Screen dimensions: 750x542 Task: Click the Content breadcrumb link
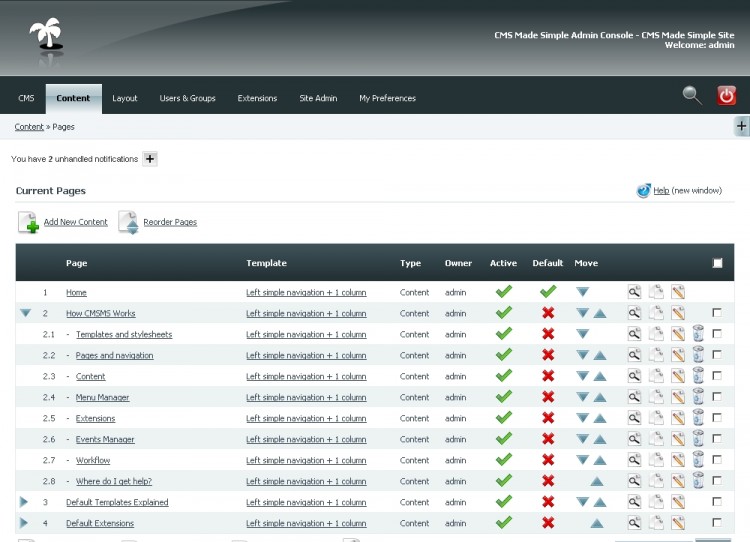pos(29,127)
